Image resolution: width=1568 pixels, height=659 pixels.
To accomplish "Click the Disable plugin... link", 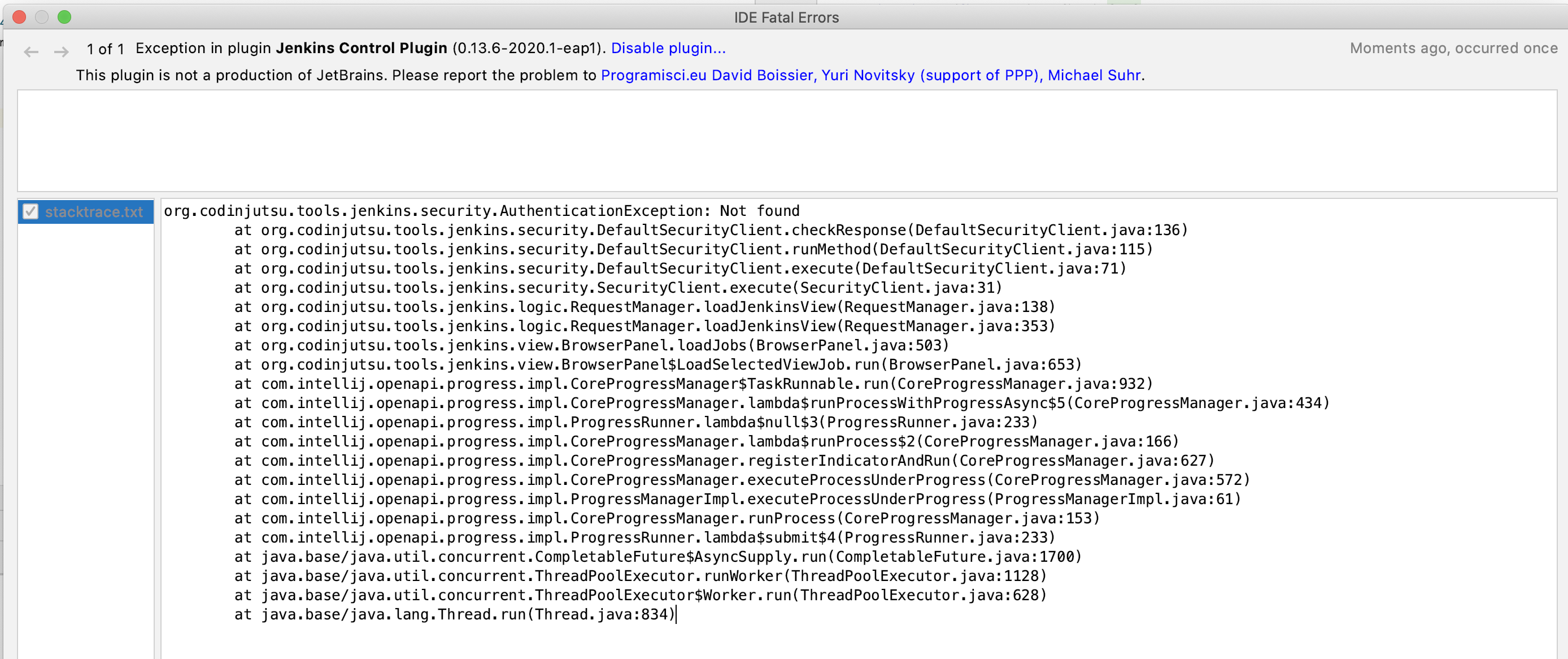I will (668, 48).
